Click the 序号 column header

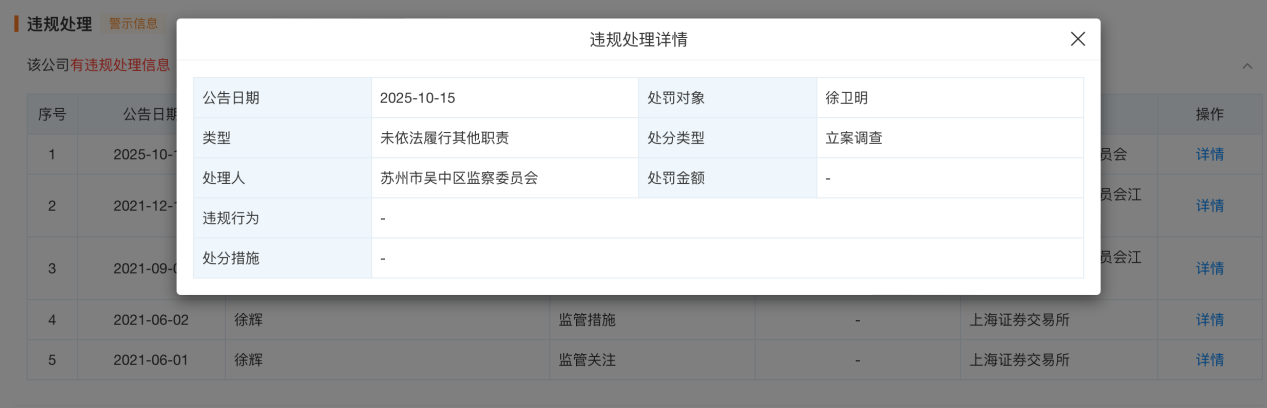click(x=52, y=114)
